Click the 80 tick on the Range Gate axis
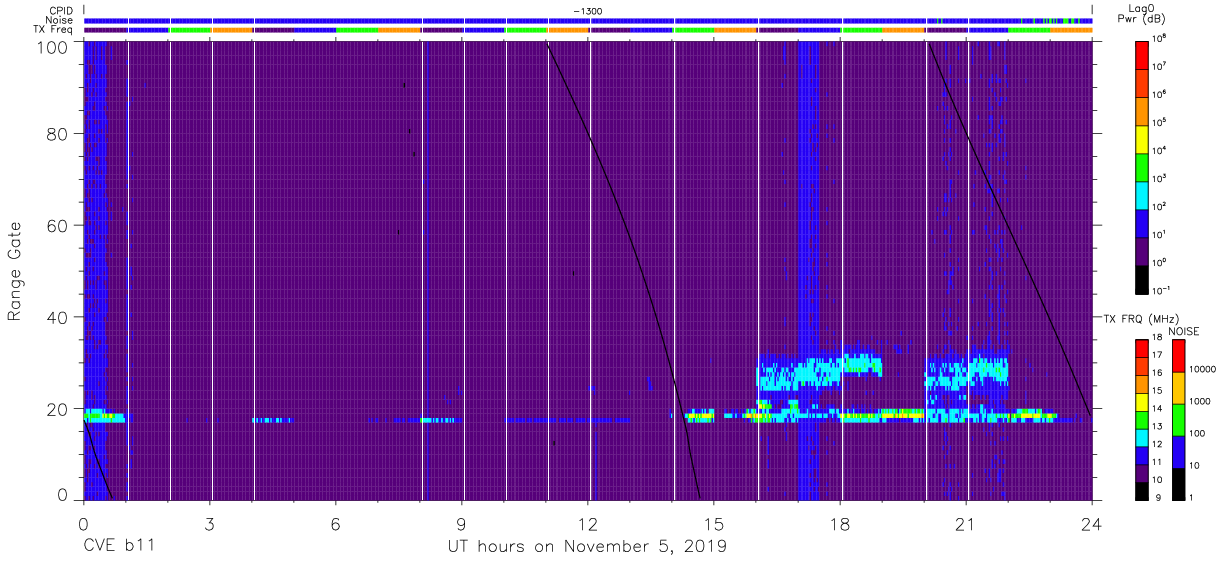Viewport: 1228px width, 567px height. click(59, 134)
